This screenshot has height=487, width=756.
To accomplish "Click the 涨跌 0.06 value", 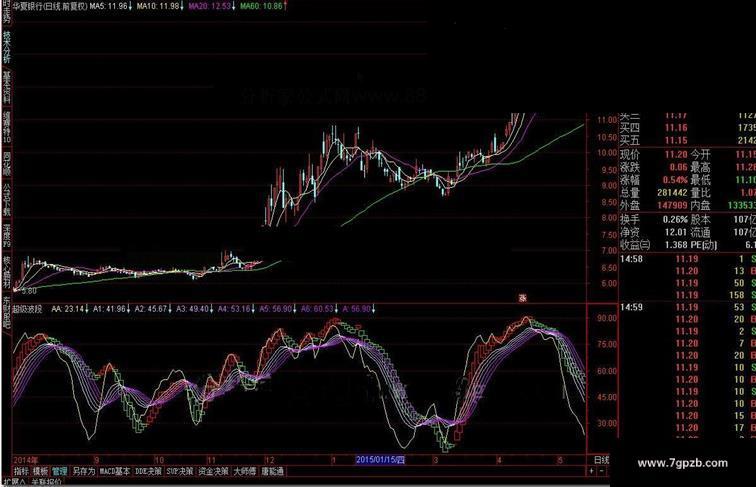I will point(678,167).
